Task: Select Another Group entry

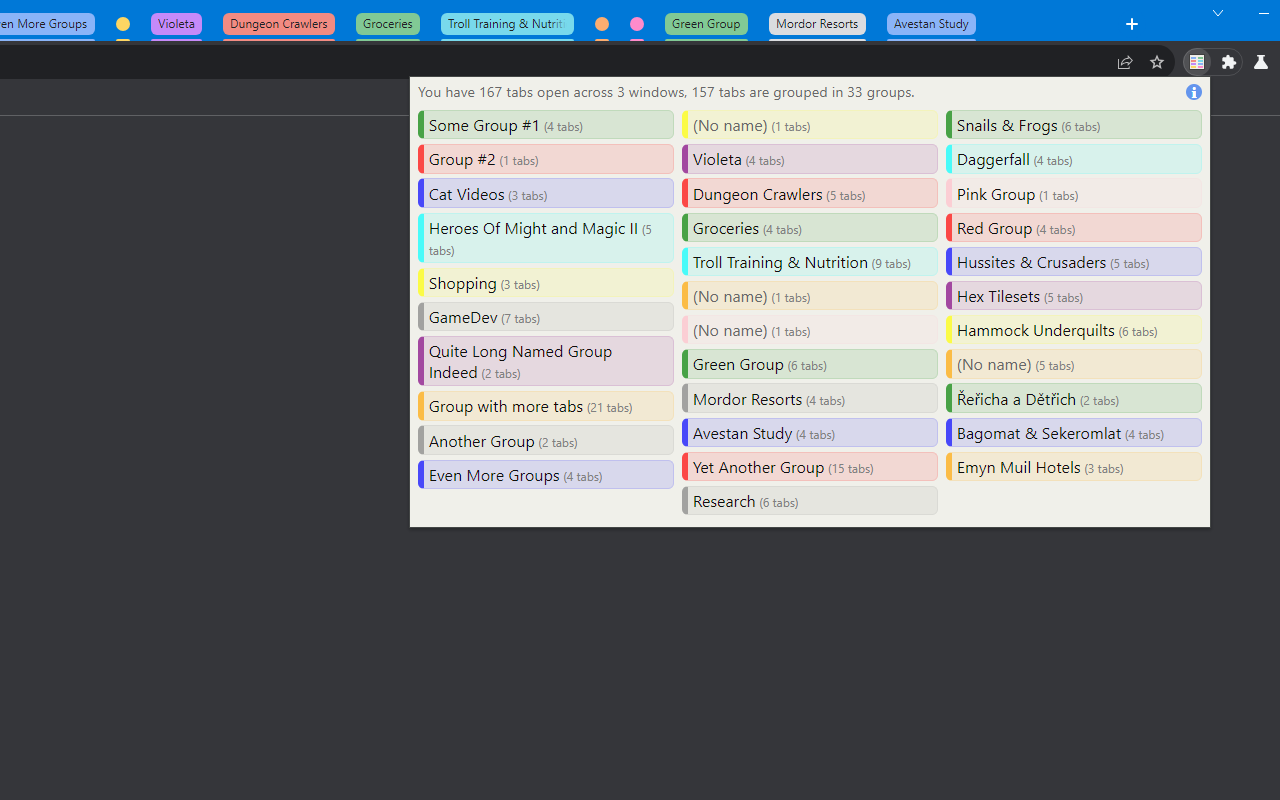Action: tap(546, 441)
